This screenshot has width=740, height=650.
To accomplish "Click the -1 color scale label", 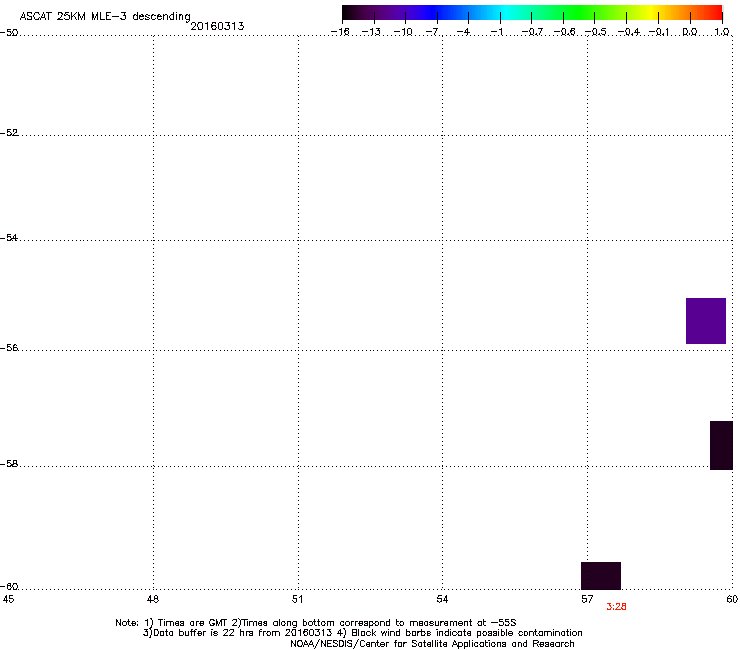I will click(x=496, y=32).
